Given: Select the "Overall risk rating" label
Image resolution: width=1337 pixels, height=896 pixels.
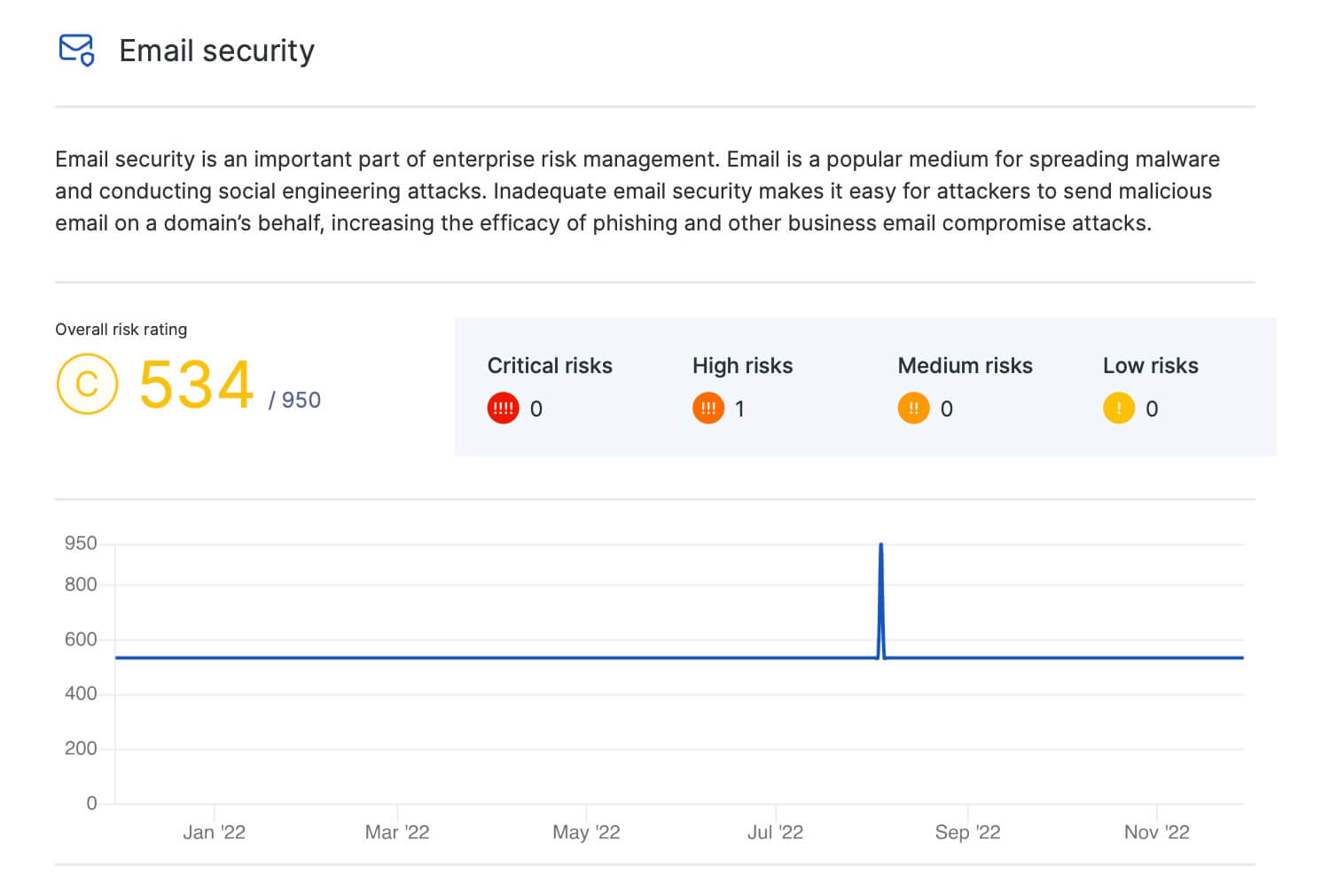Looking at the screenshot, I should pos(121,329).
